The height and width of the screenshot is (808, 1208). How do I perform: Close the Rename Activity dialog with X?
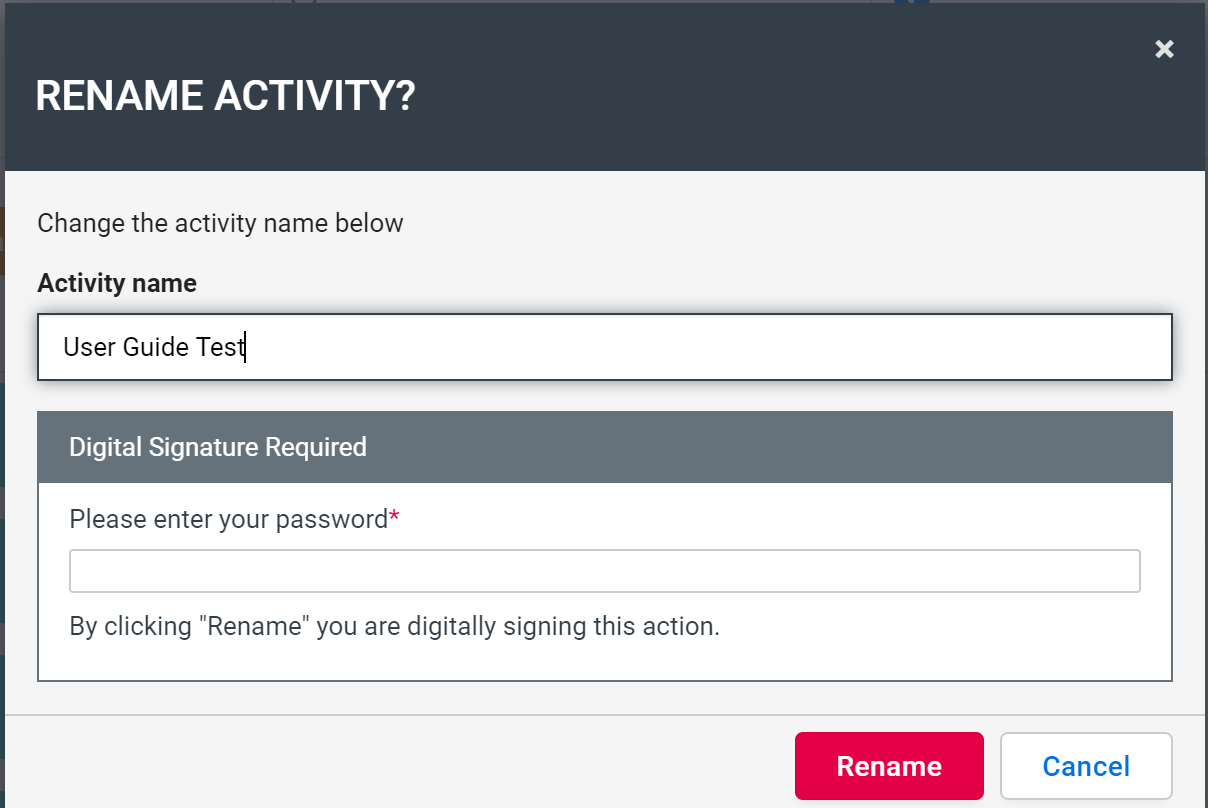click(x=1164, y=49)
